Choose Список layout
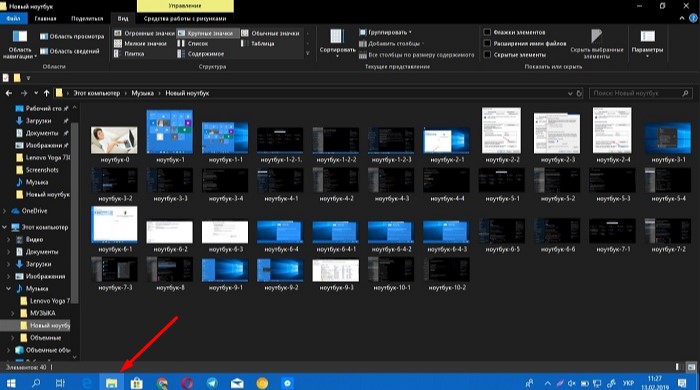Image resolution: width=700 pixels, height=390 pixels. [193, 44]
